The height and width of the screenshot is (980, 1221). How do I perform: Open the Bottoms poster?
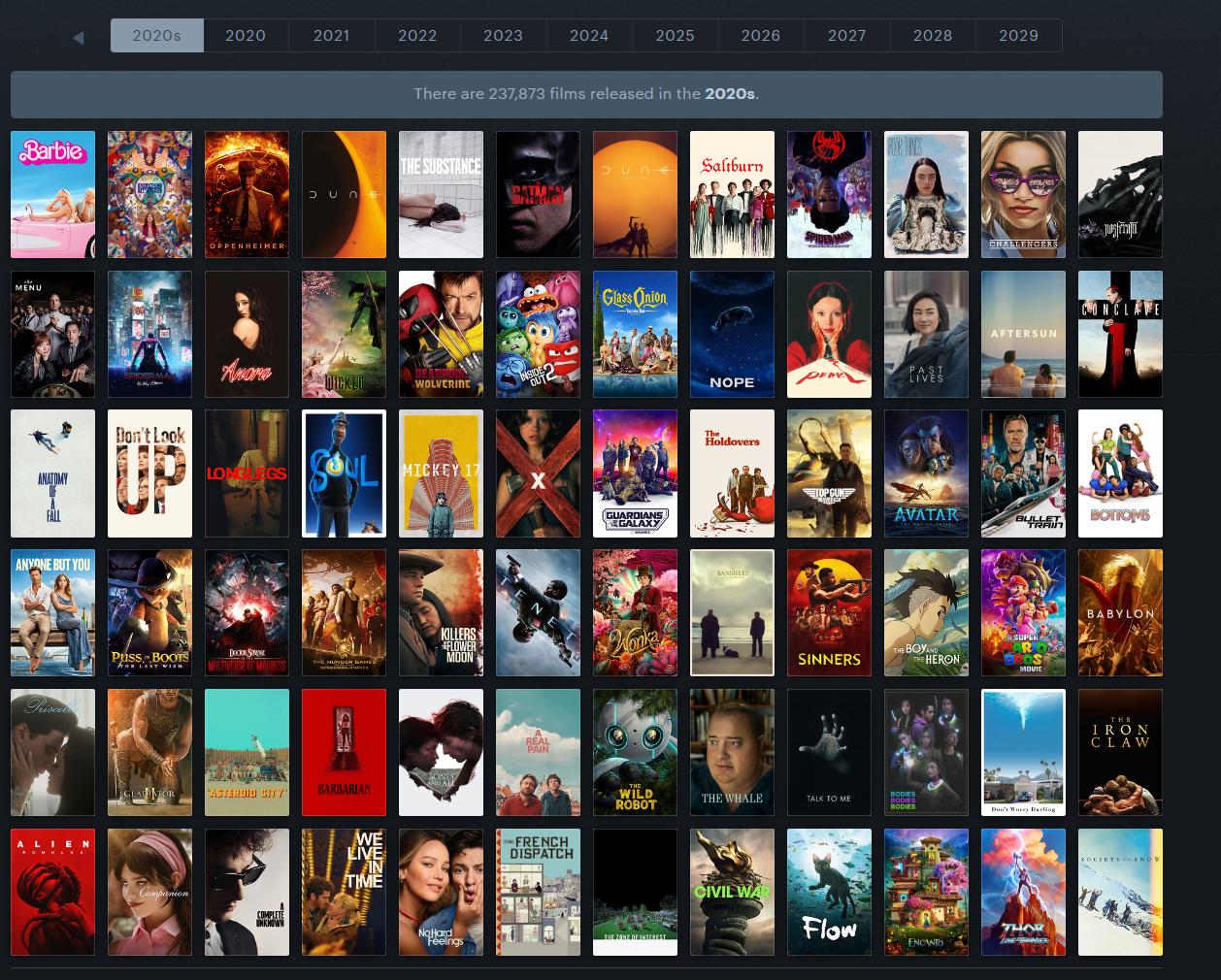(1121, 474)
